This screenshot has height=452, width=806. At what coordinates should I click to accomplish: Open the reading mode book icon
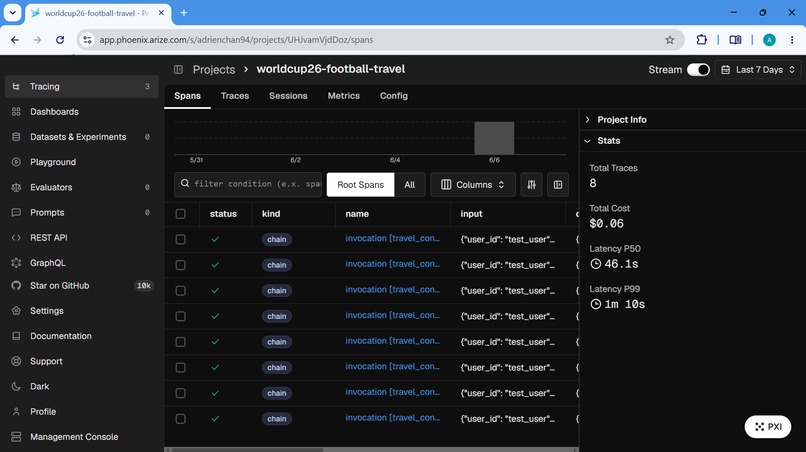click(x=735, y=40)
